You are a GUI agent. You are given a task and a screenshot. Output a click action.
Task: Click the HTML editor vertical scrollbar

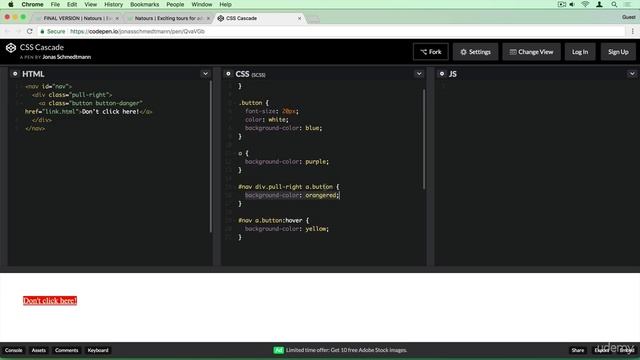click(x=211, y=157)
